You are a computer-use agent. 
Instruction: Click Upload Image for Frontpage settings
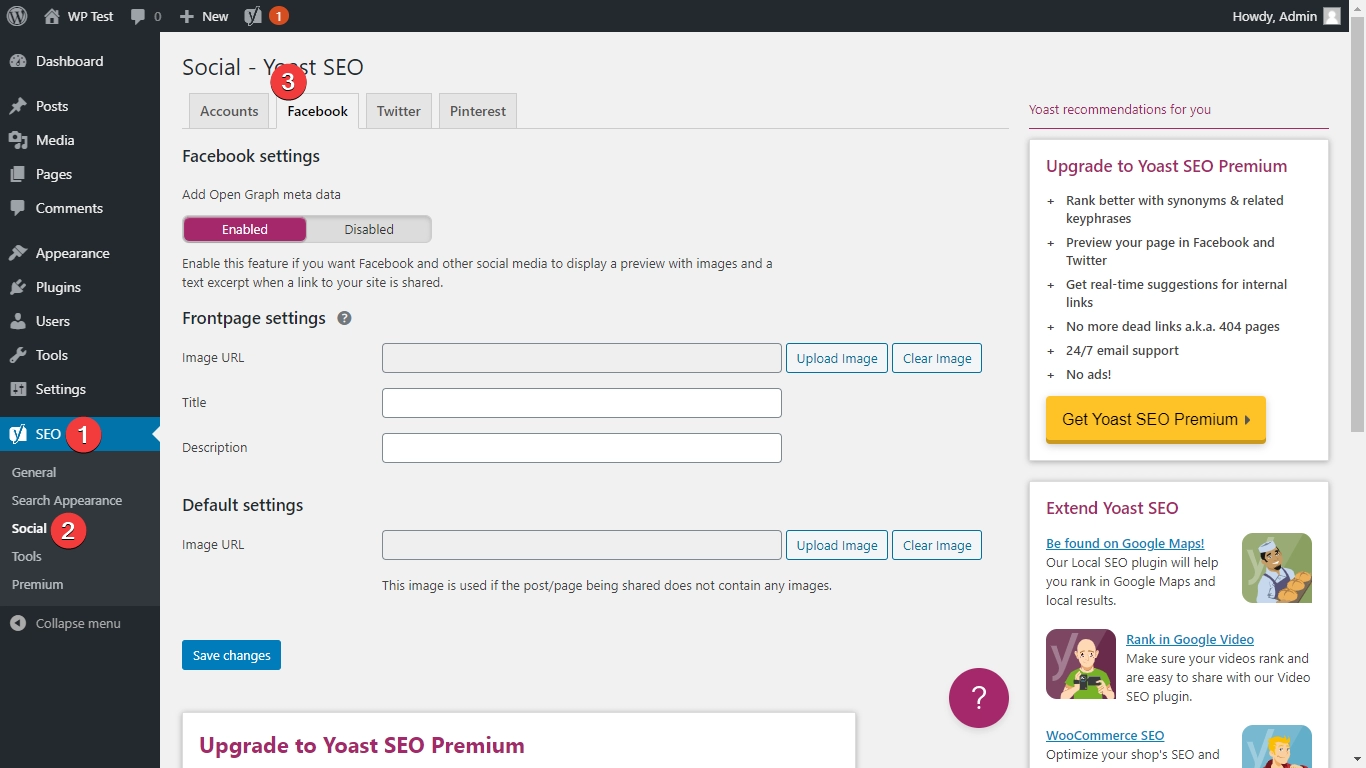(x=837, y=358)
